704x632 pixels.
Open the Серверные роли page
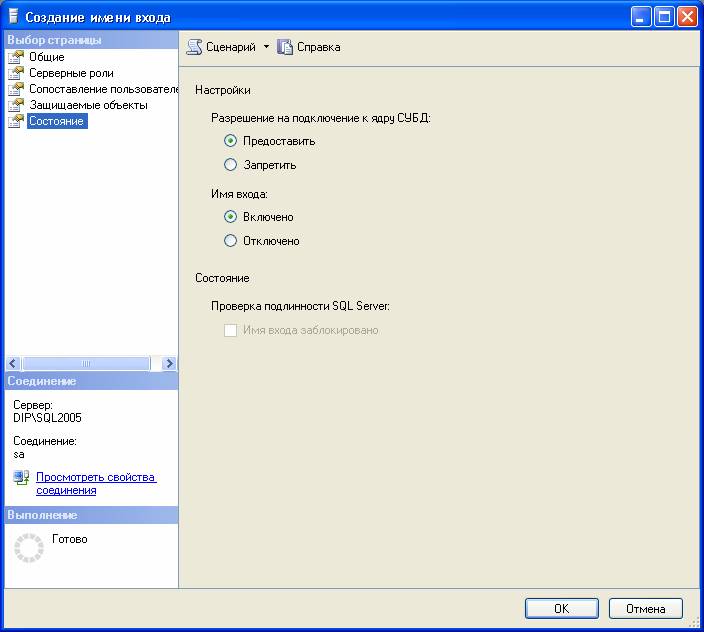coord(71,73)
